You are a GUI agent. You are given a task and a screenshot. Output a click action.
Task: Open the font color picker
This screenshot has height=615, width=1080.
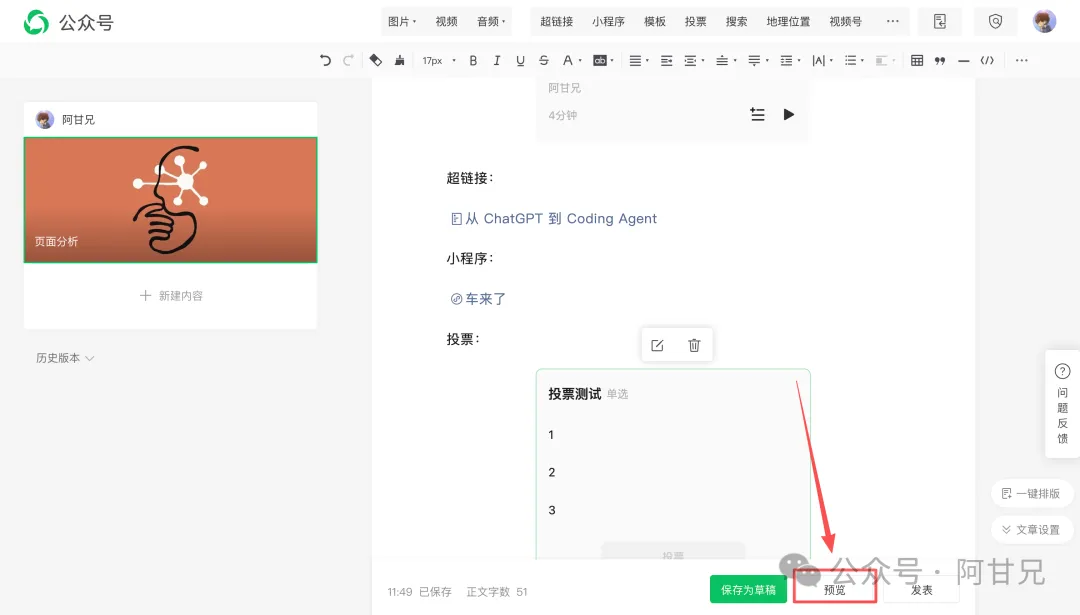(571, 61)
